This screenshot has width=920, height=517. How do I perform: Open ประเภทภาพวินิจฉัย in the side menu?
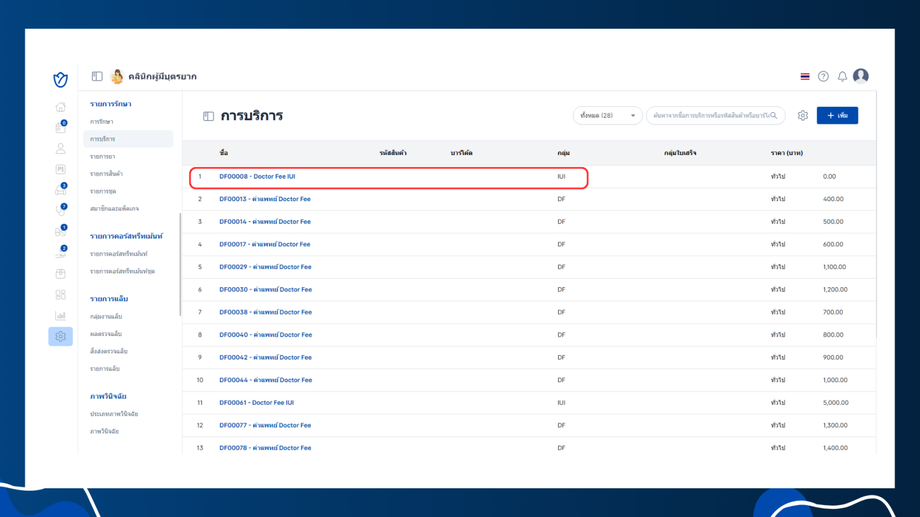click(x=114, y=414)
